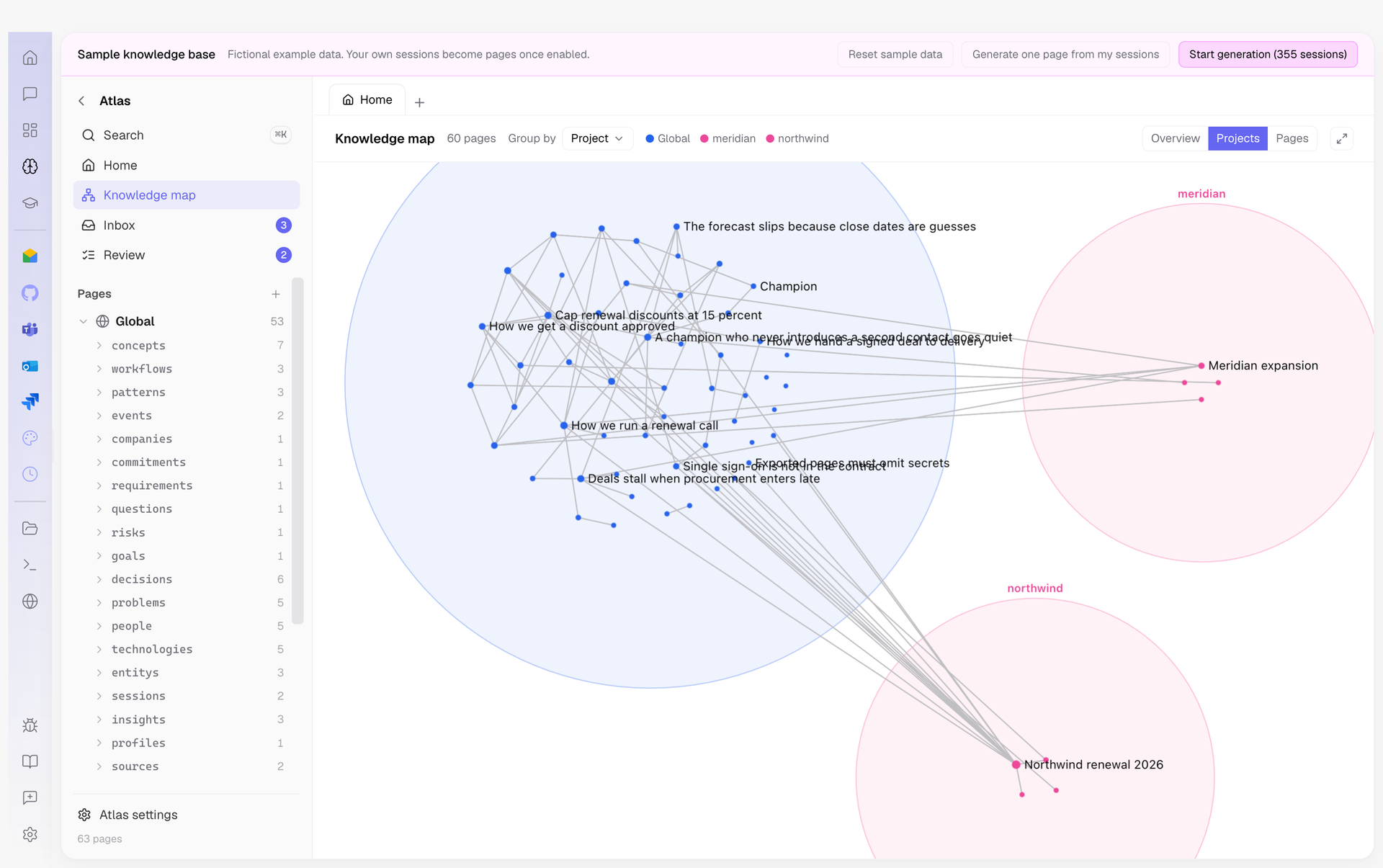Expand the concepts folder
The image size is (1383, 868).
coord(99,346)
